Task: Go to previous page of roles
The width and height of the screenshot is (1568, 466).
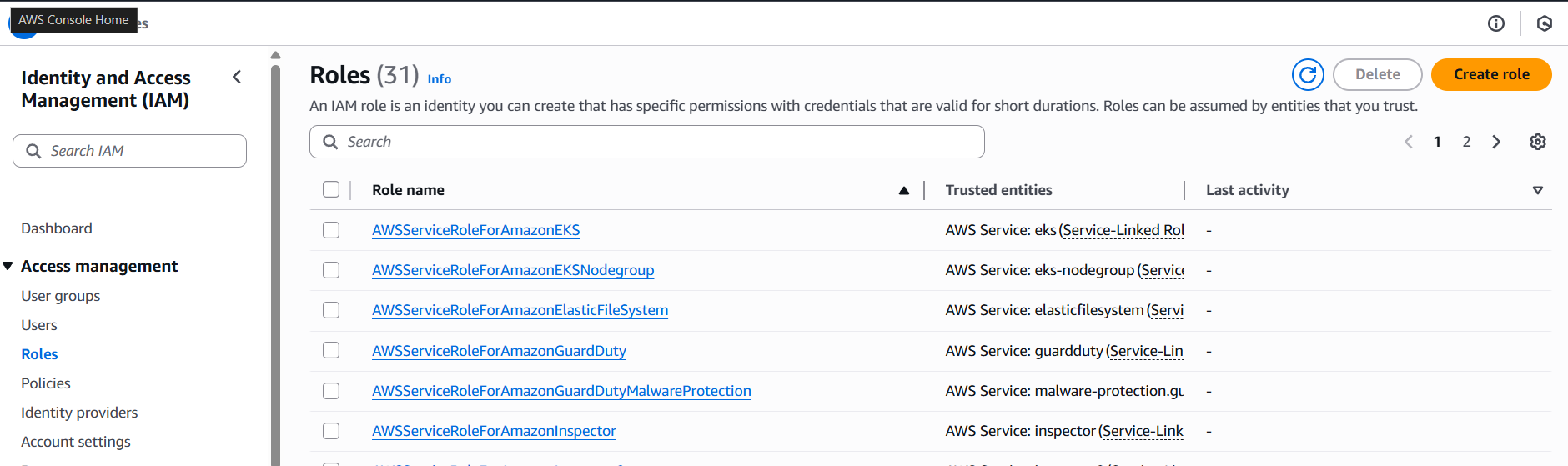Action: [x=1409, y=142]
